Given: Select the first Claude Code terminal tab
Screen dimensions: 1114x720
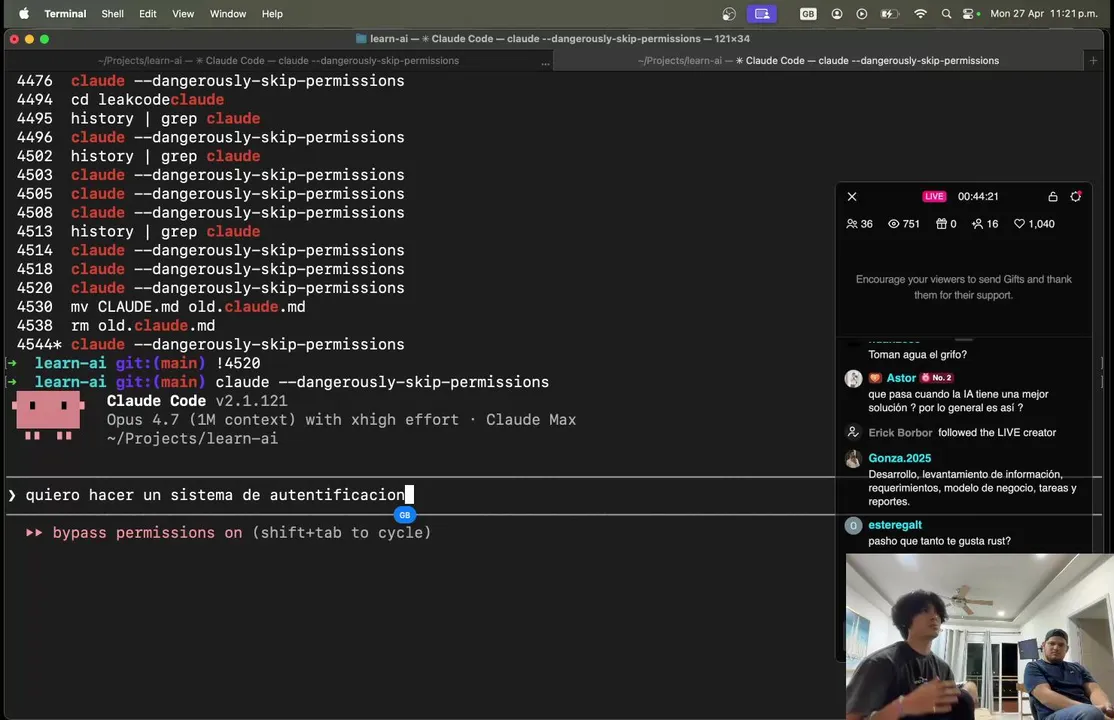Looking at the screenshot, I should [278, 60].
